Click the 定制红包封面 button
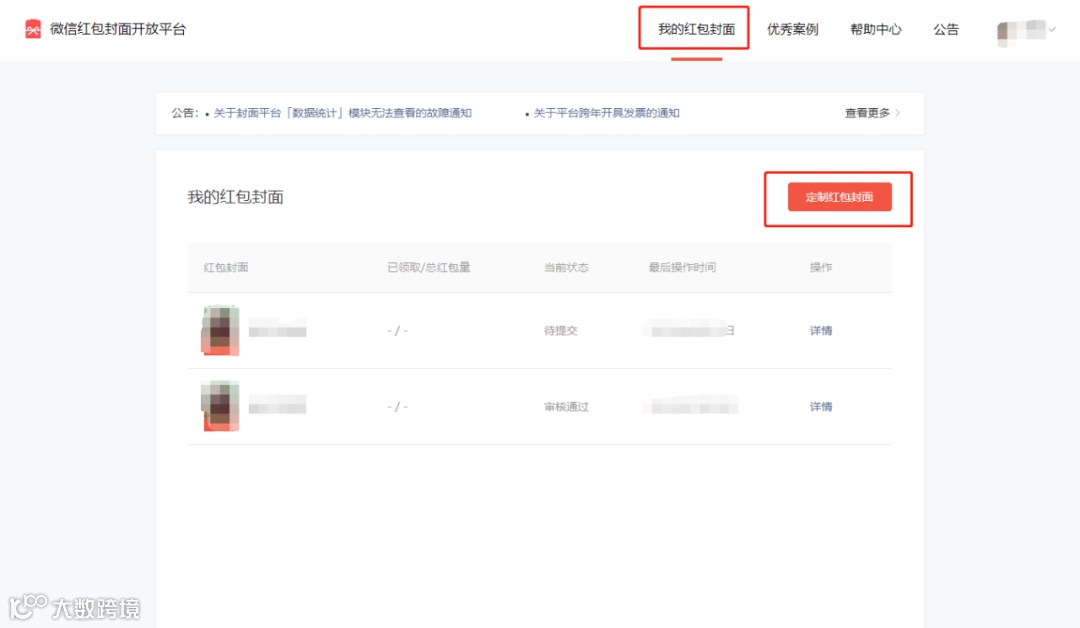This screenshot has width=1080, height=628. (x=840, y=197)
